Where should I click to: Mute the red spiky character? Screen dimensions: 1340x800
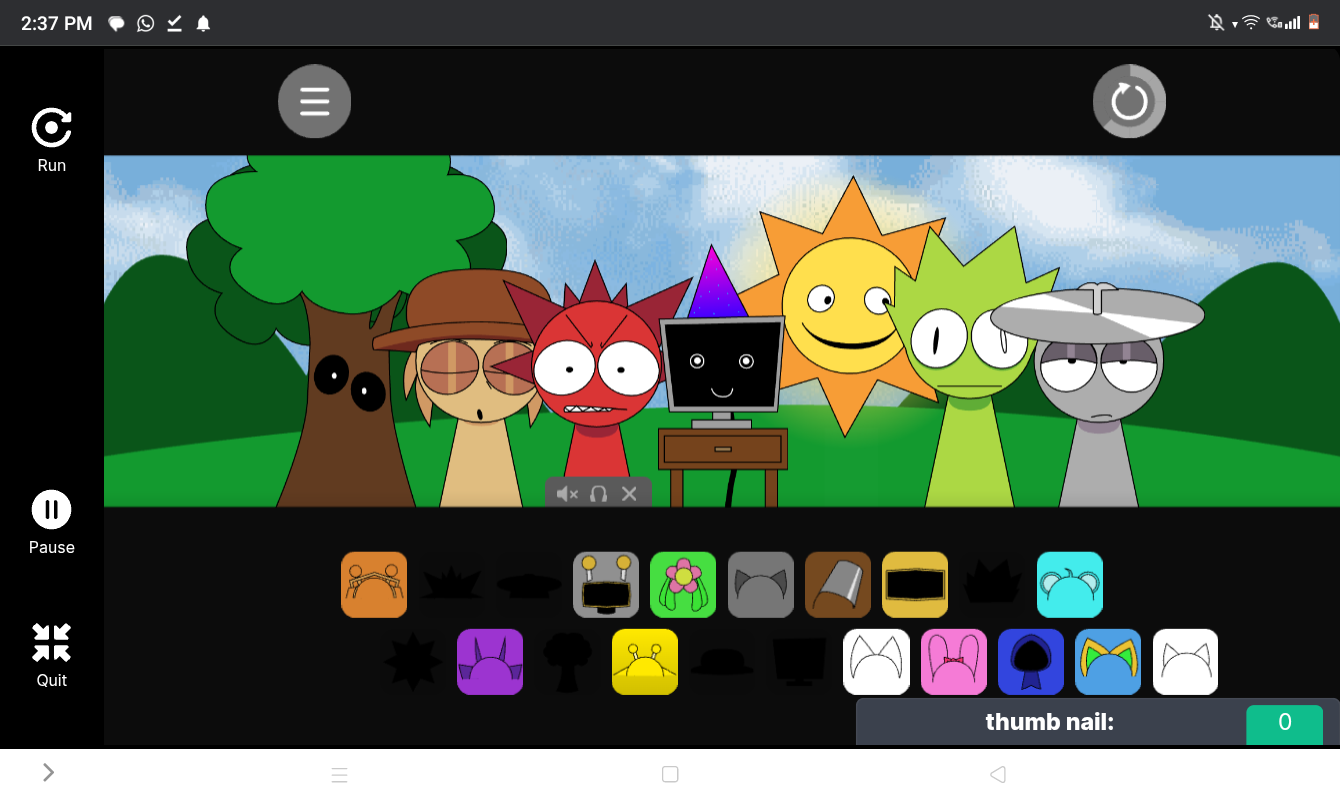pos(567,493)
